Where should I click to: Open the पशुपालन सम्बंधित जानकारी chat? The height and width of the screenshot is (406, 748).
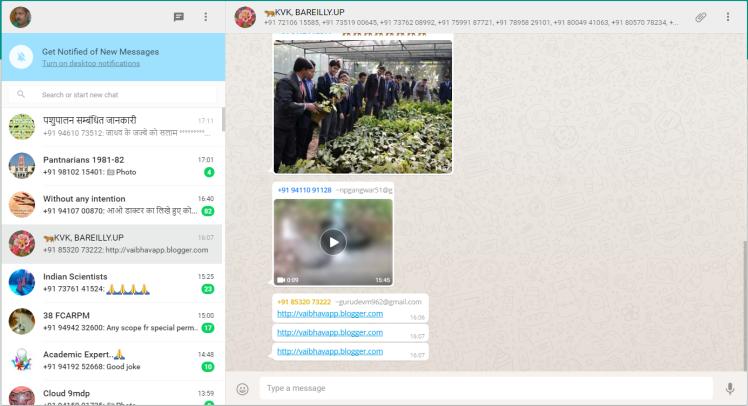[x=112, y=127]
